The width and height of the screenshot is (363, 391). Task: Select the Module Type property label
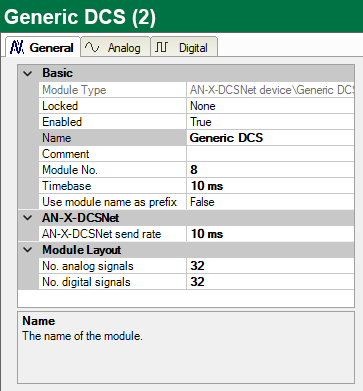click(74, 90)
